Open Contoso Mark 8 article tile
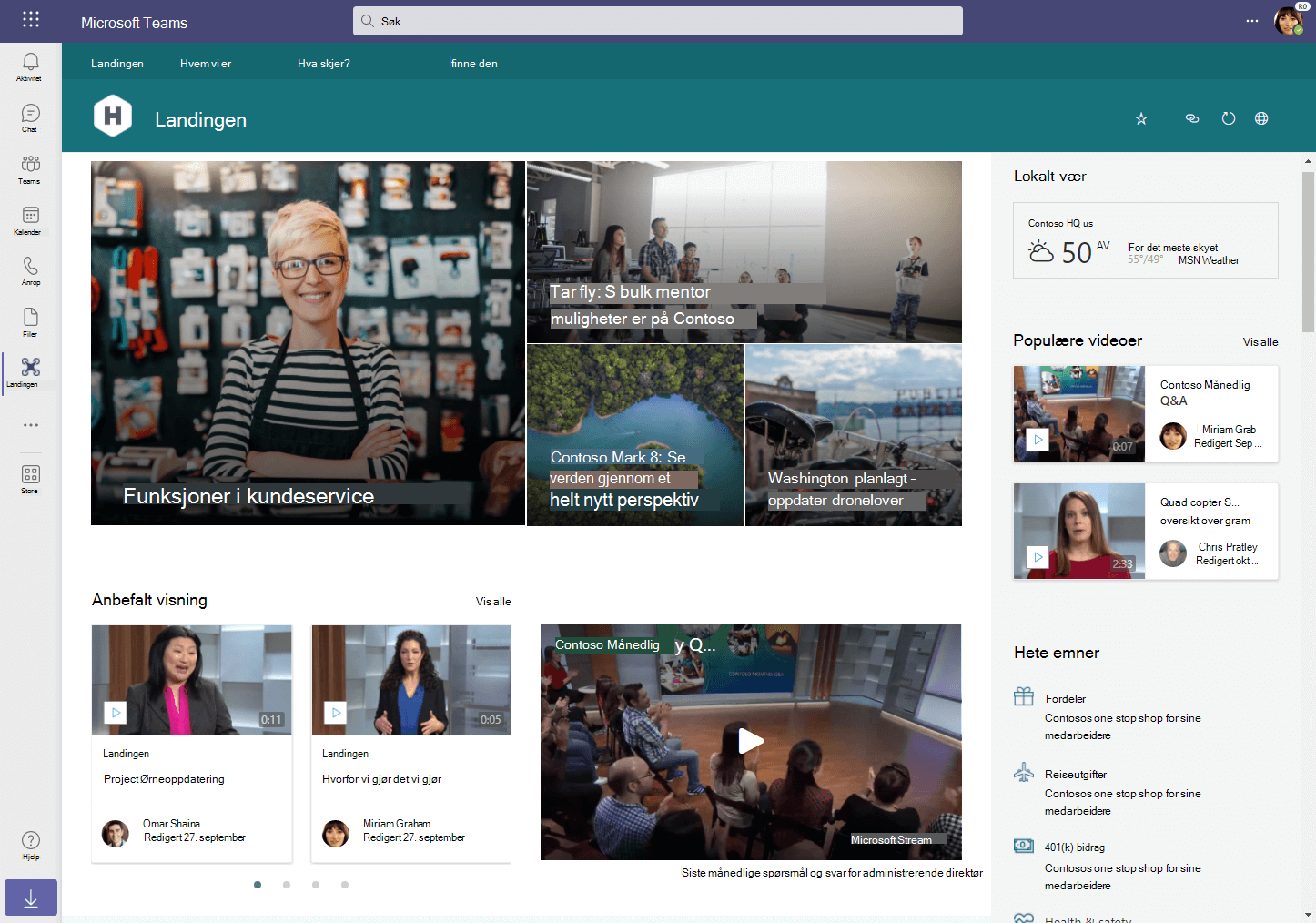This screenshot has height=923, width=1316. (635, 435)
